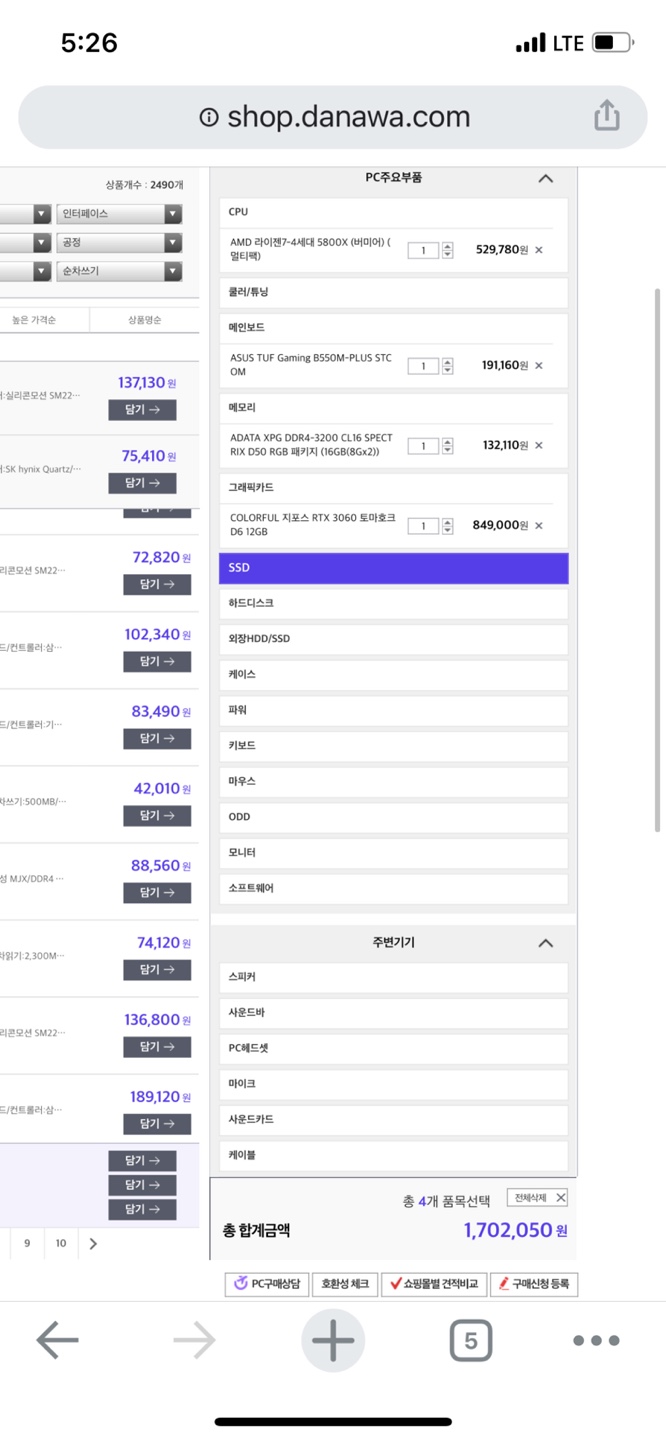Screen dimensions: 666x1440
Task: Select the SSD category
Action: coord(393,568)
